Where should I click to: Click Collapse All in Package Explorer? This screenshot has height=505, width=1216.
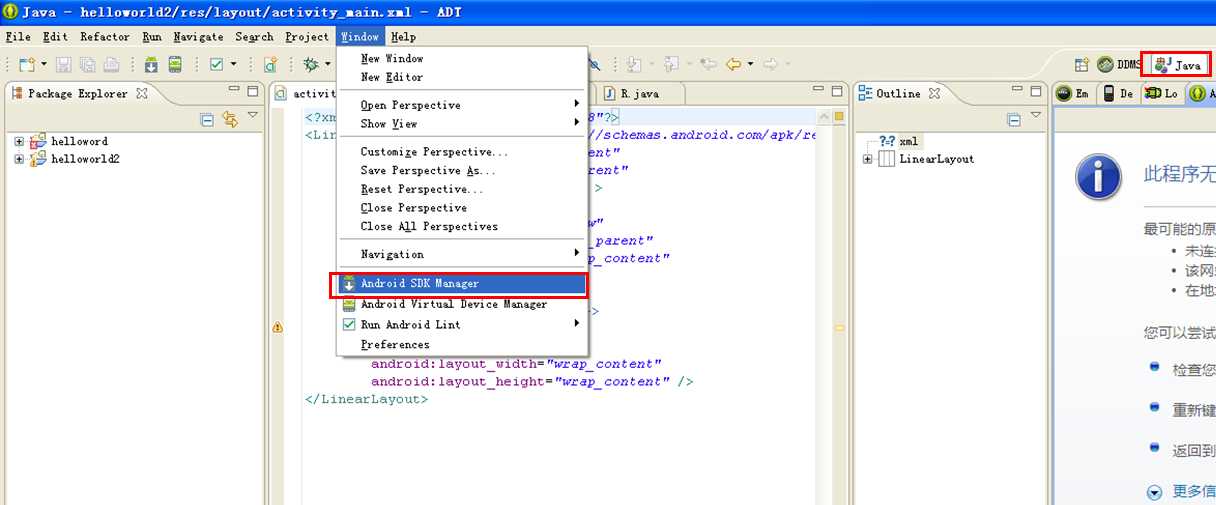[x=207, y=120]
